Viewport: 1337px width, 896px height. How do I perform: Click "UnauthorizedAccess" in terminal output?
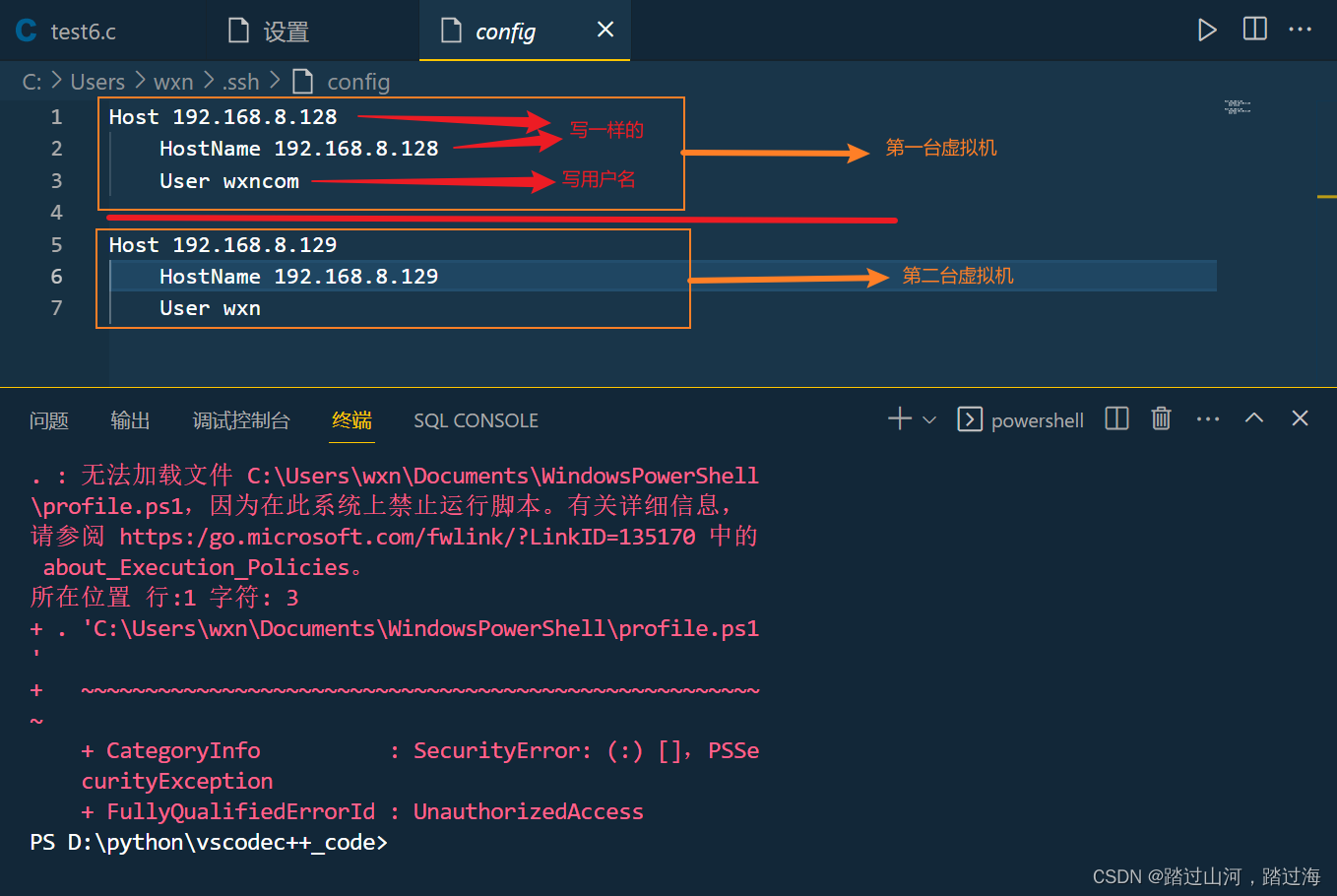529,812
